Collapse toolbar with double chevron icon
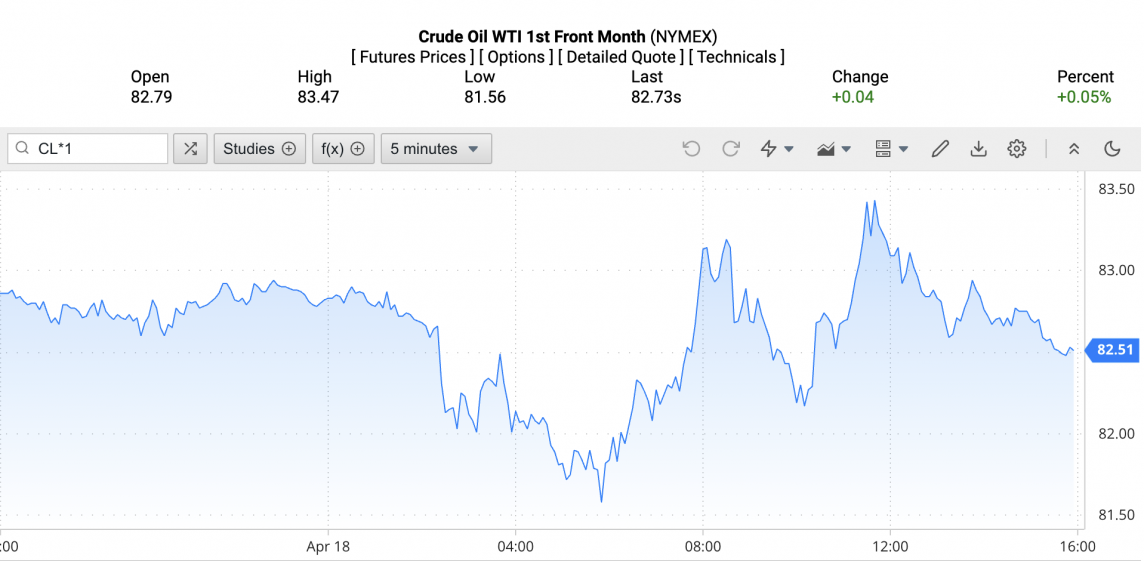Image resolution: width=1144 pixels, height=561 pixels. coord(1074,149)
